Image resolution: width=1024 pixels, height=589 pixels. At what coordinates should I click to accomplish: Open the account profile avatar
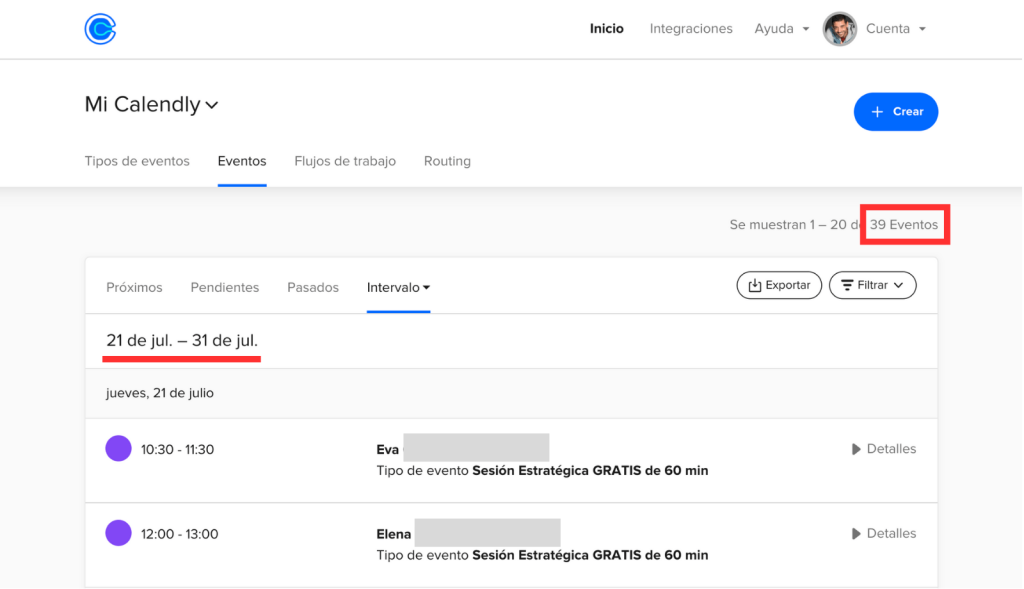point(839,29)
